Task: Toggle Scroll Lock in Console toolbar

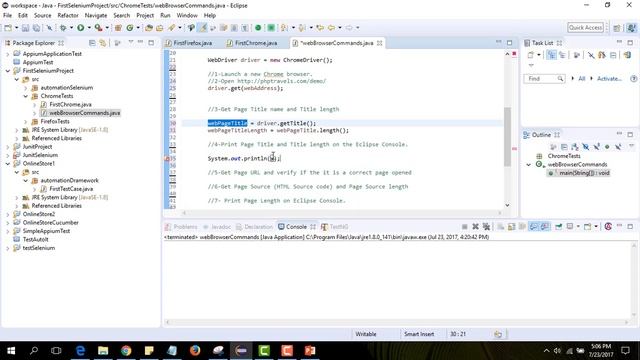Action: coord(511,227)
